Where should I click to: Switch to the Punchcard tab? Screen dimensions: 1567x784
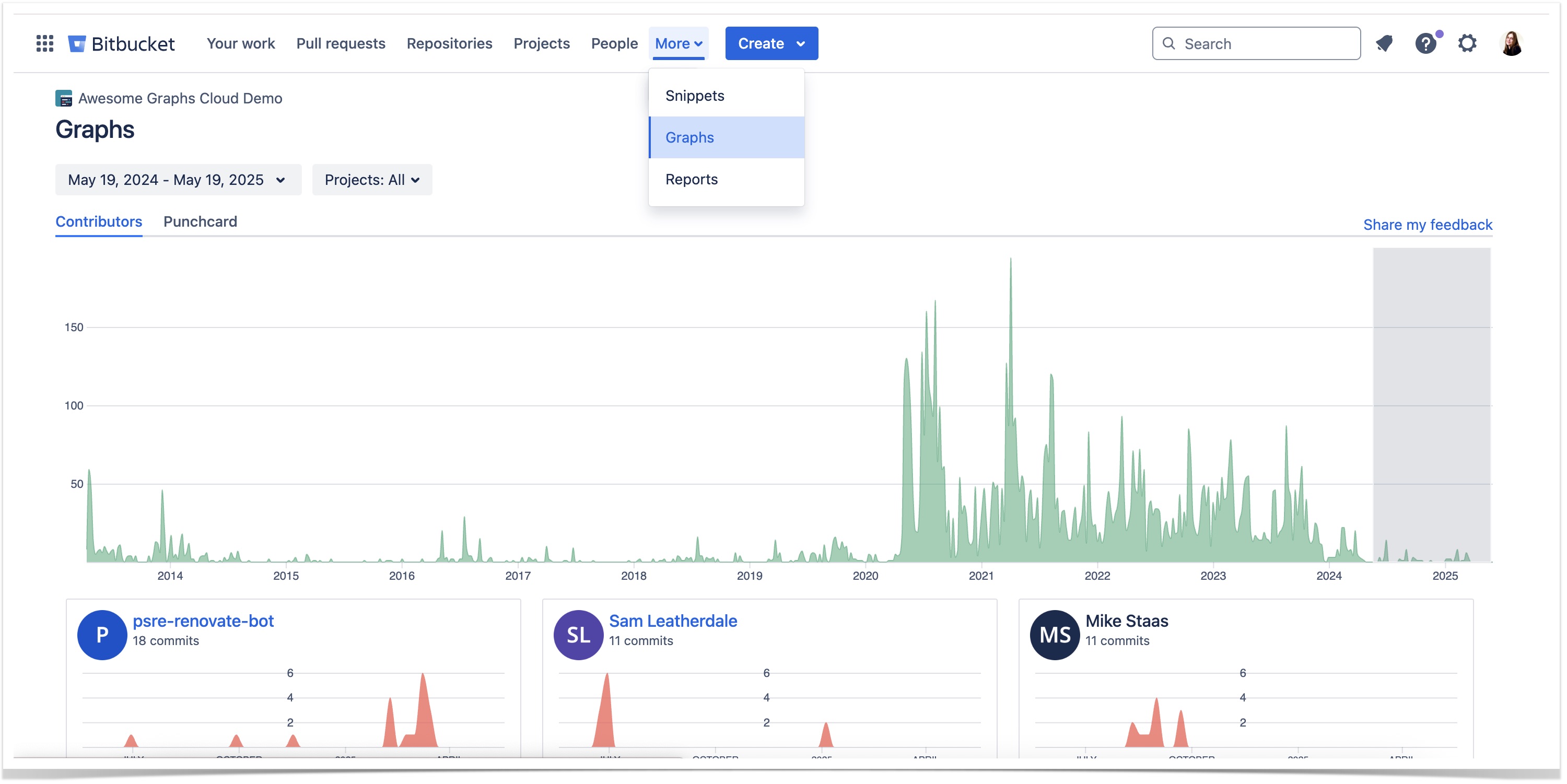200,221
